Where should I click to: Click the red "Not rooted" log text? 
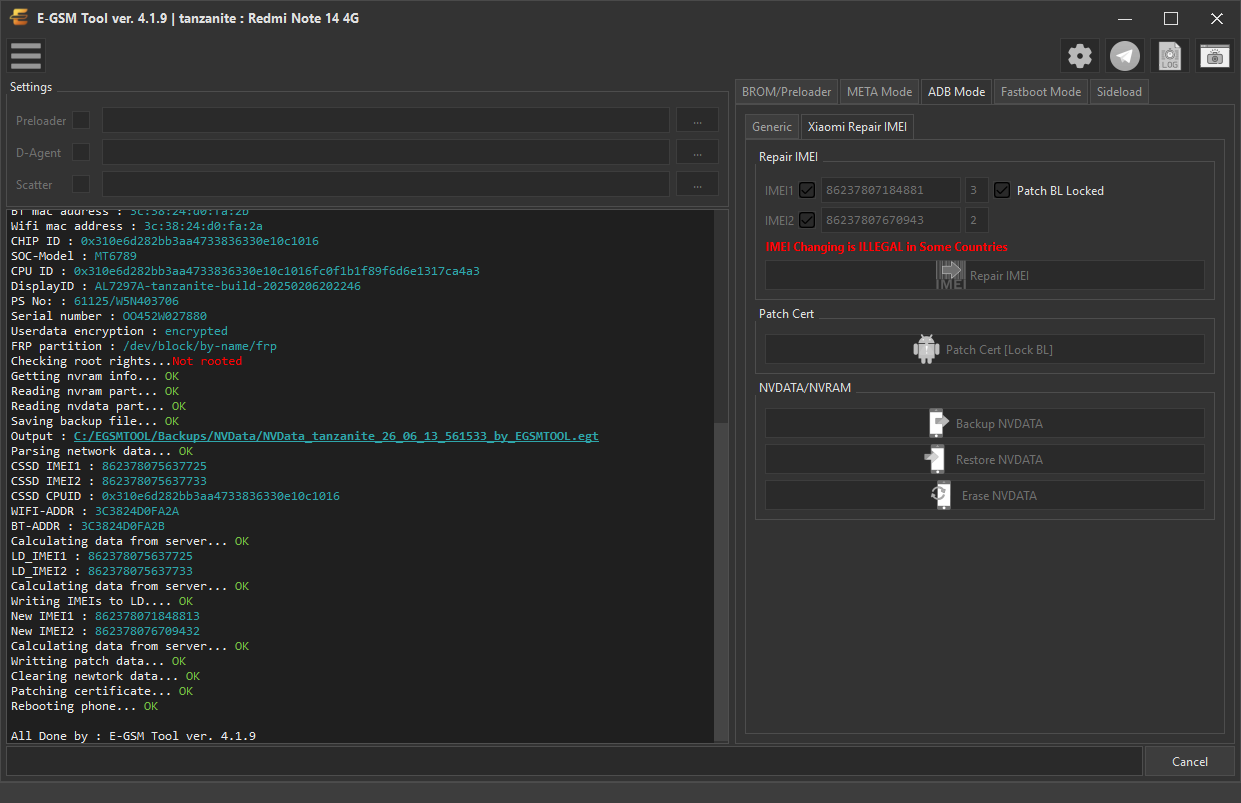[x=207, y=361]
